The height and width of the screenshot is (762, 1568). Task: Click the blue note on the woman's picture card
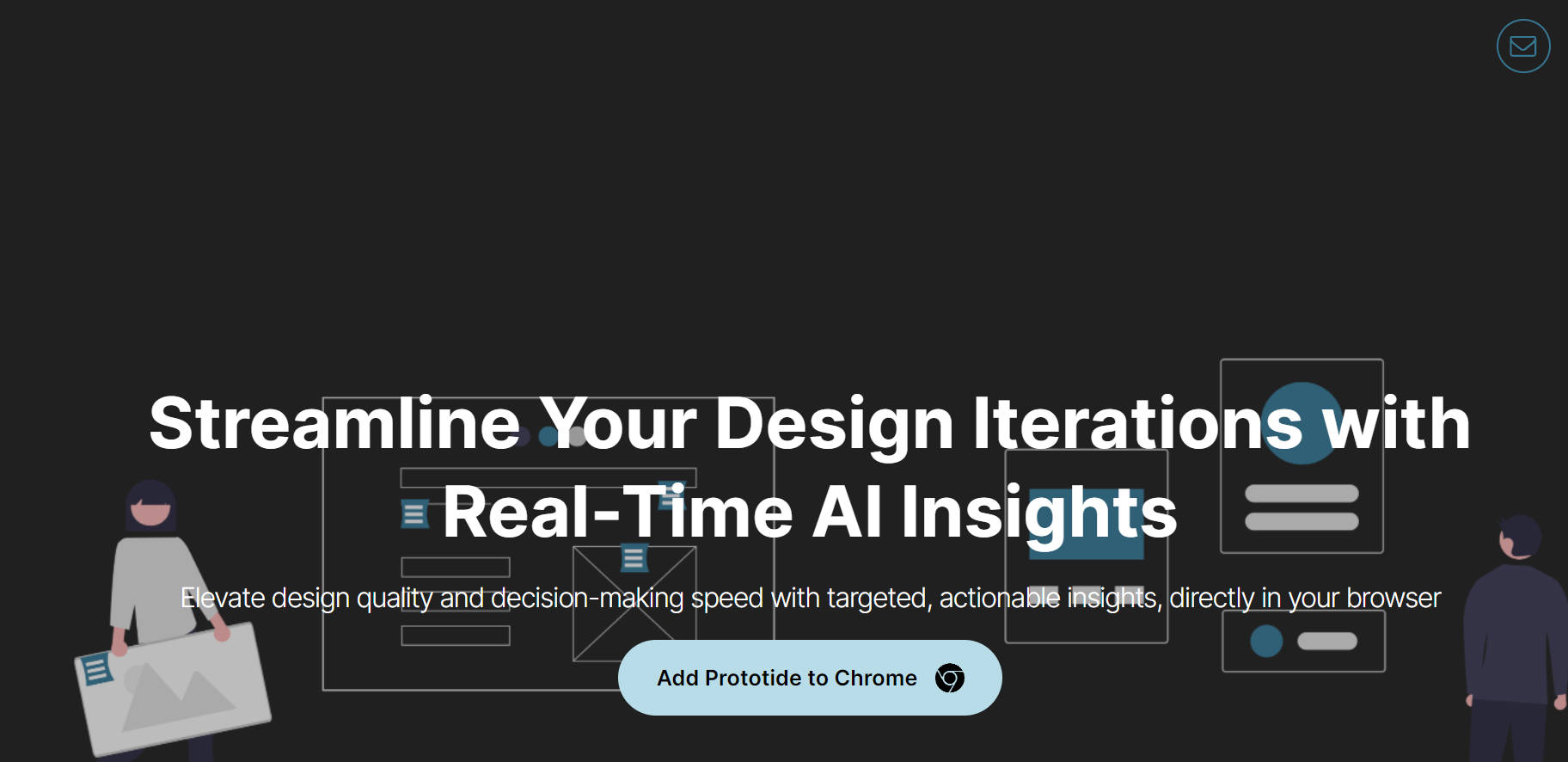tap(95, 669)
